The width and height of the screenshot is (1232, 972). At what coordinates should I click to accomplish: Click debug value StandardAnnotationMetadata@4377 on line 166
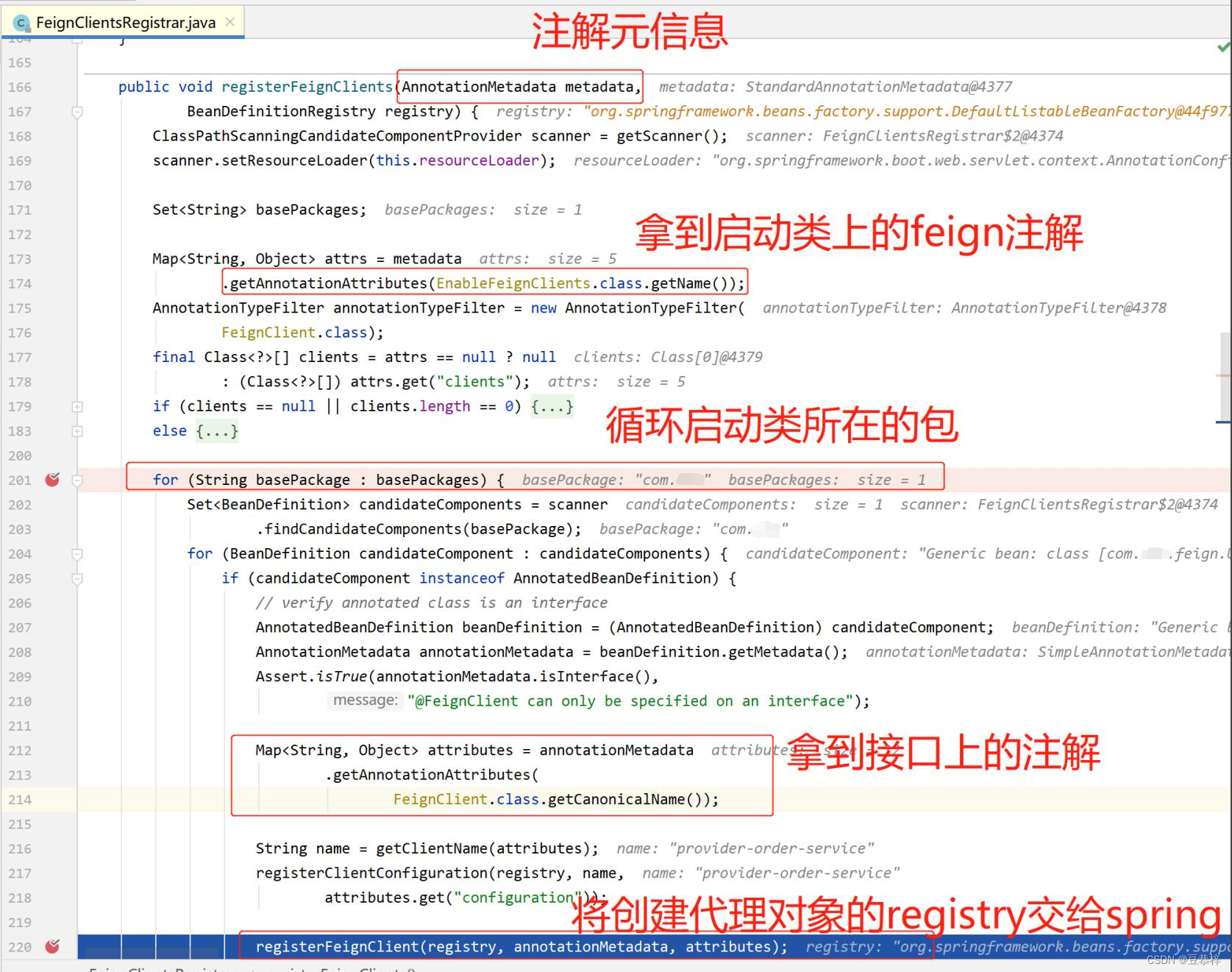click(879, 87)
